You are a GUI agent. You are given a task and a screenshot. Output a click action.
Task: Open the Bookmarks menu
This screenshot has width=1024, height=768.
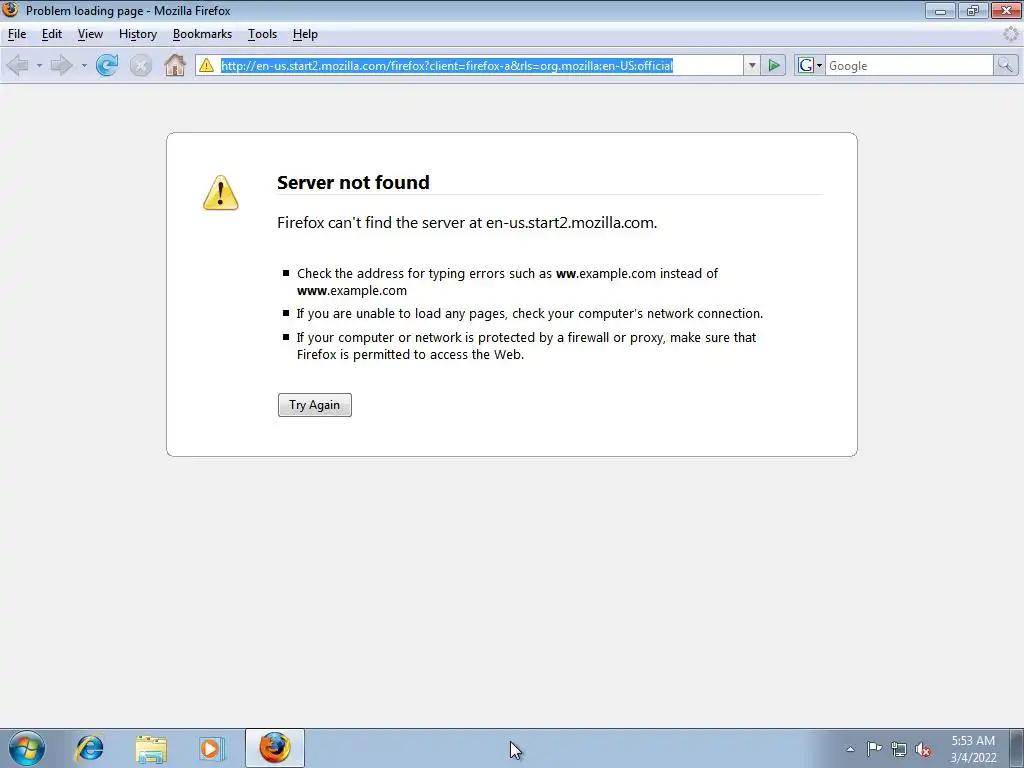[202, 34]
